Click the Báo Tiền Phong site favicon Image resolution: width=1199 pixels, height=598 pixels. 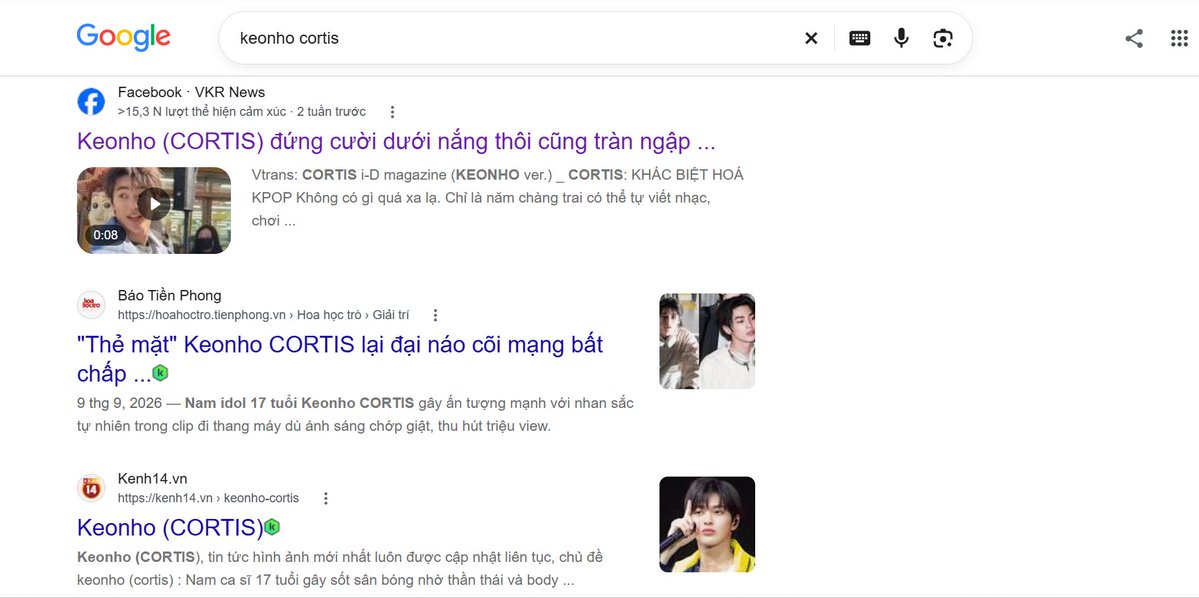[x=91, y=305]
